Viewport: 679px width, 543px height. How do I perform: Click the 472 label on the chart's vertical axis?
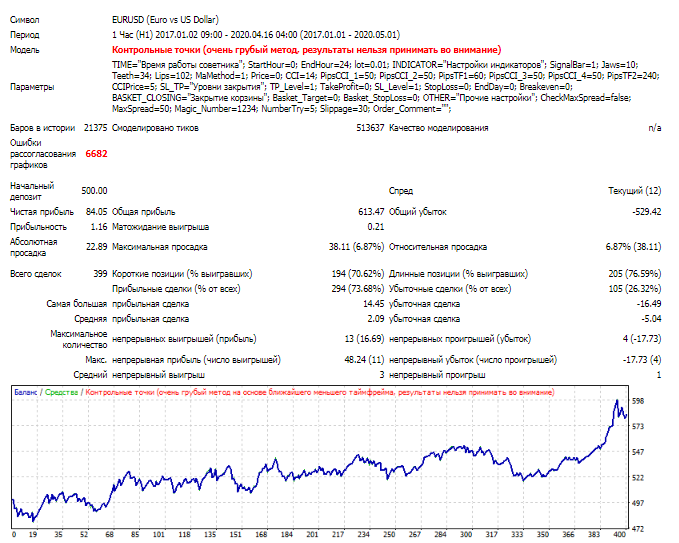(x=638, y=529)
